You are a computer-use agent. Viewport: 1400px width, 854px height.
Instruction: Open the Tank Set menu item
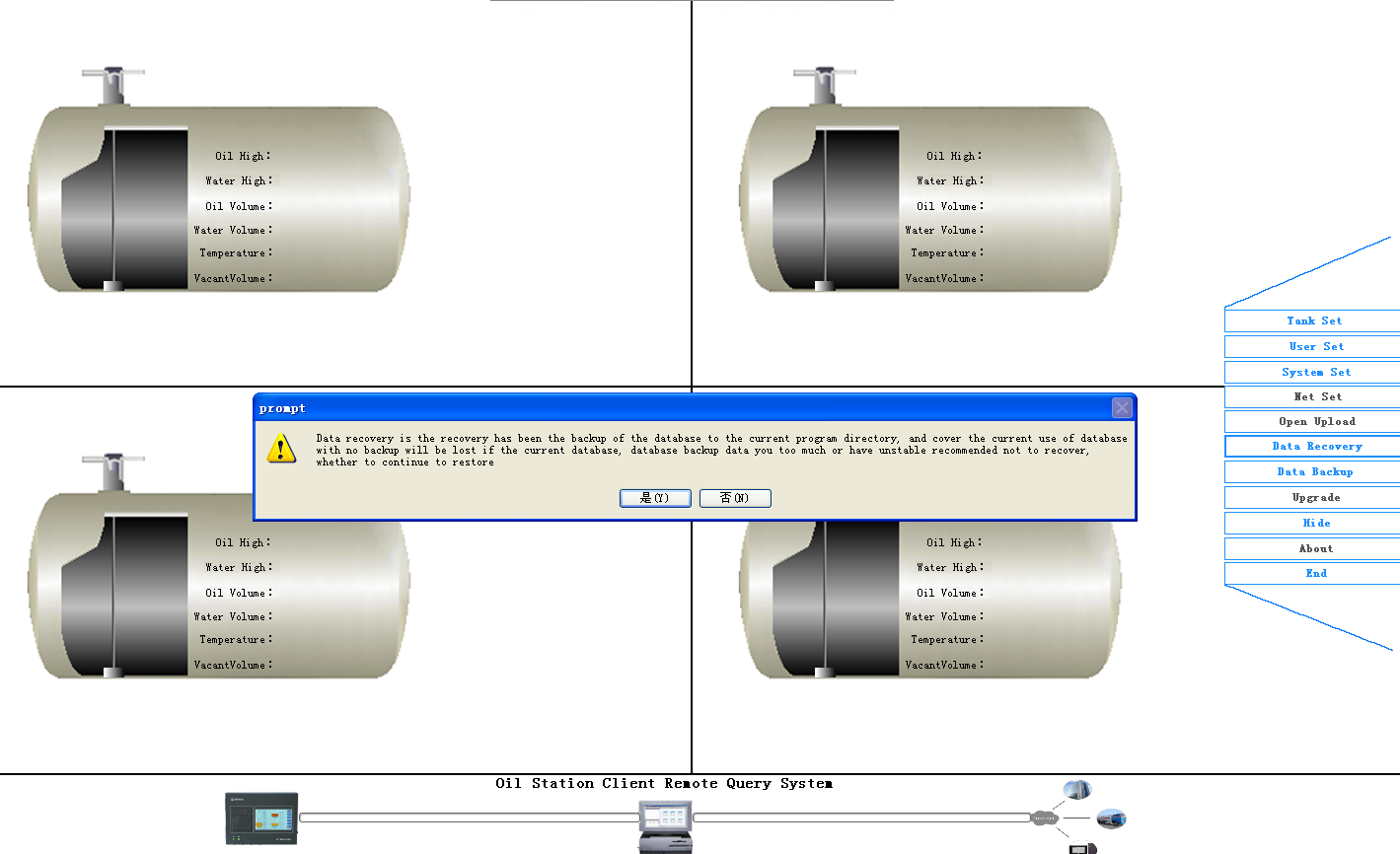click(x=1313, y=320)
